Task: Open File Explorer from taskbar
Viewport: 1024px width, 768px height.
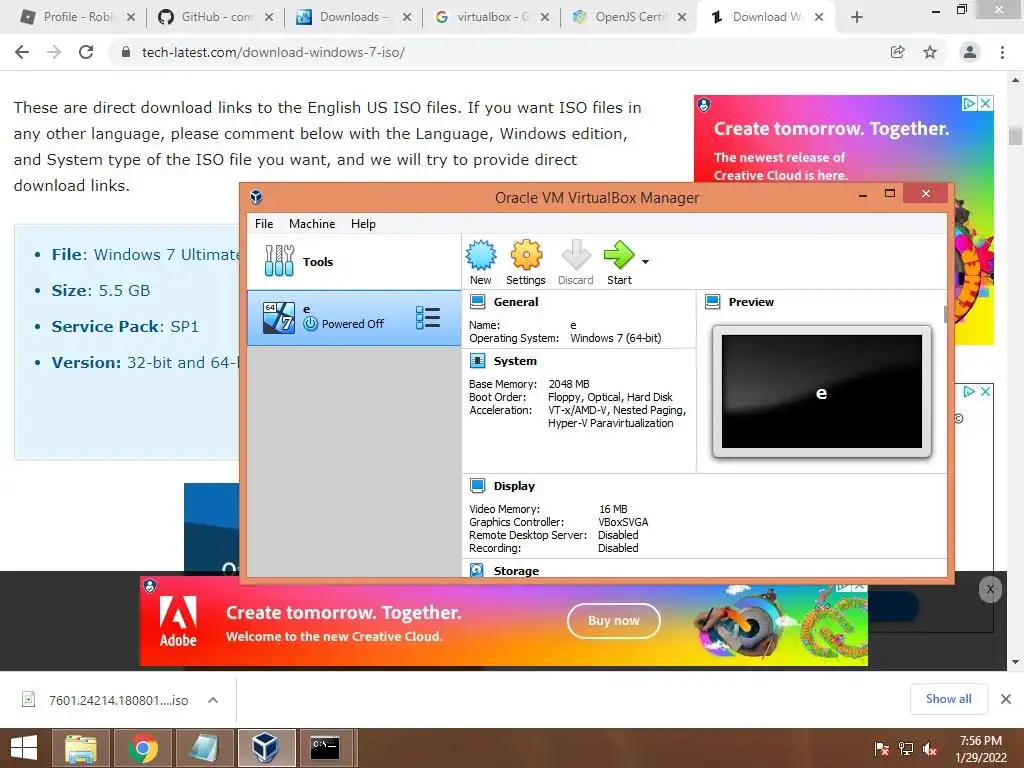Action: coord(81,748)
